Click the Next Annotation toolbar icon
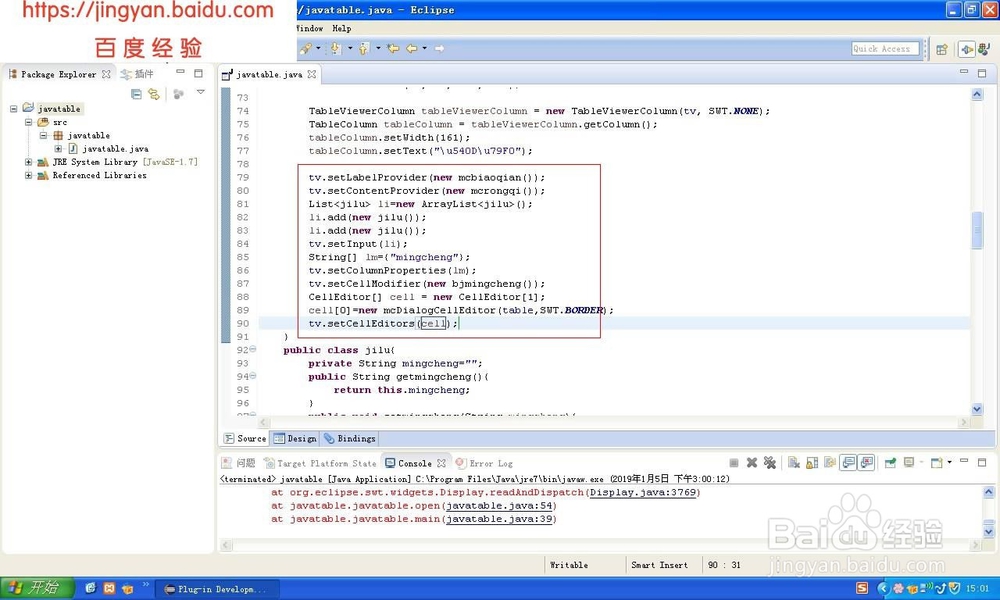1000x600 pixels. click(x=335, y=48)
